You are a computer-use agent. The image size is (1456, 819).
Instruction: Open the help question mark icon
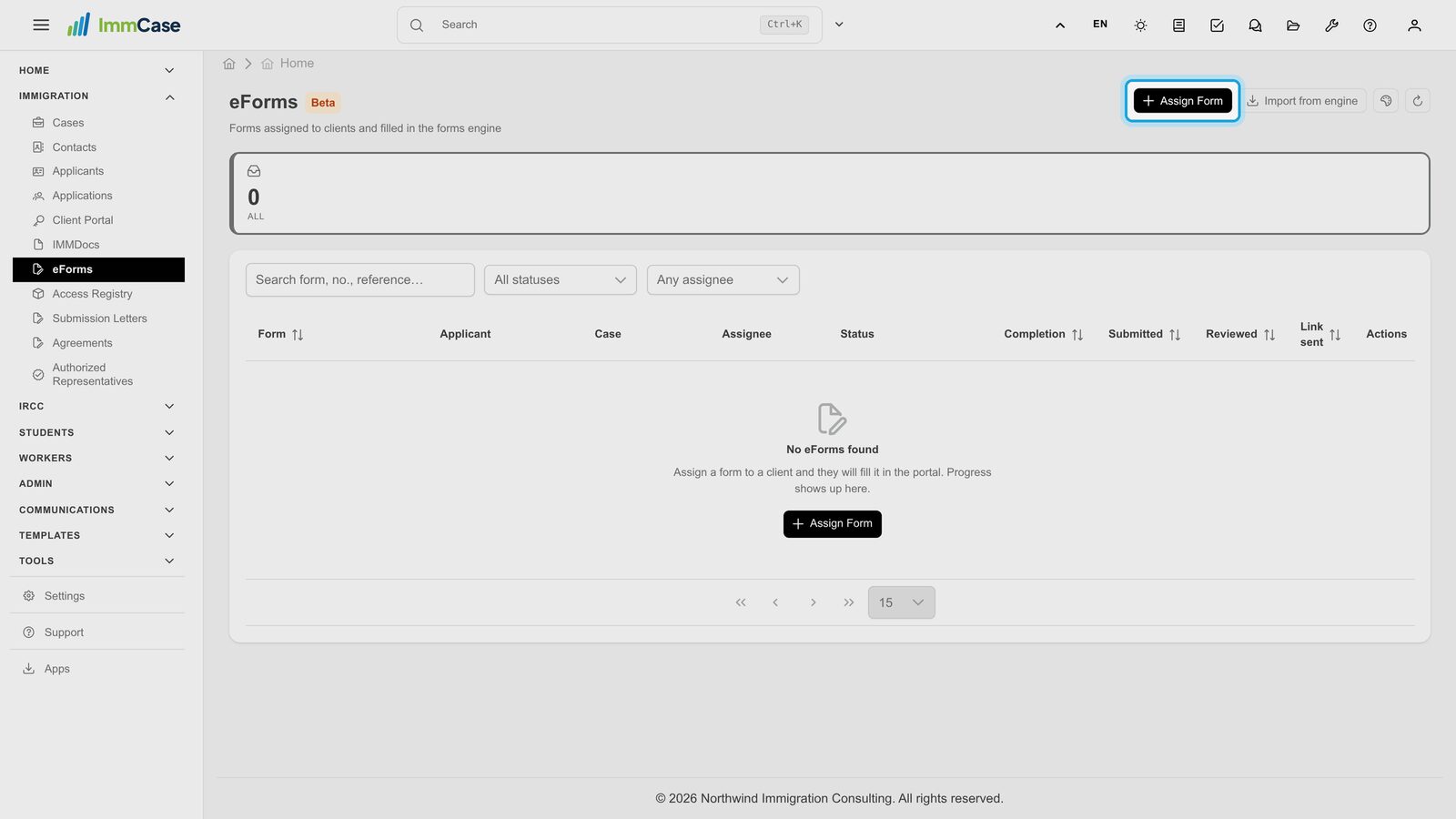point(1370,25)
